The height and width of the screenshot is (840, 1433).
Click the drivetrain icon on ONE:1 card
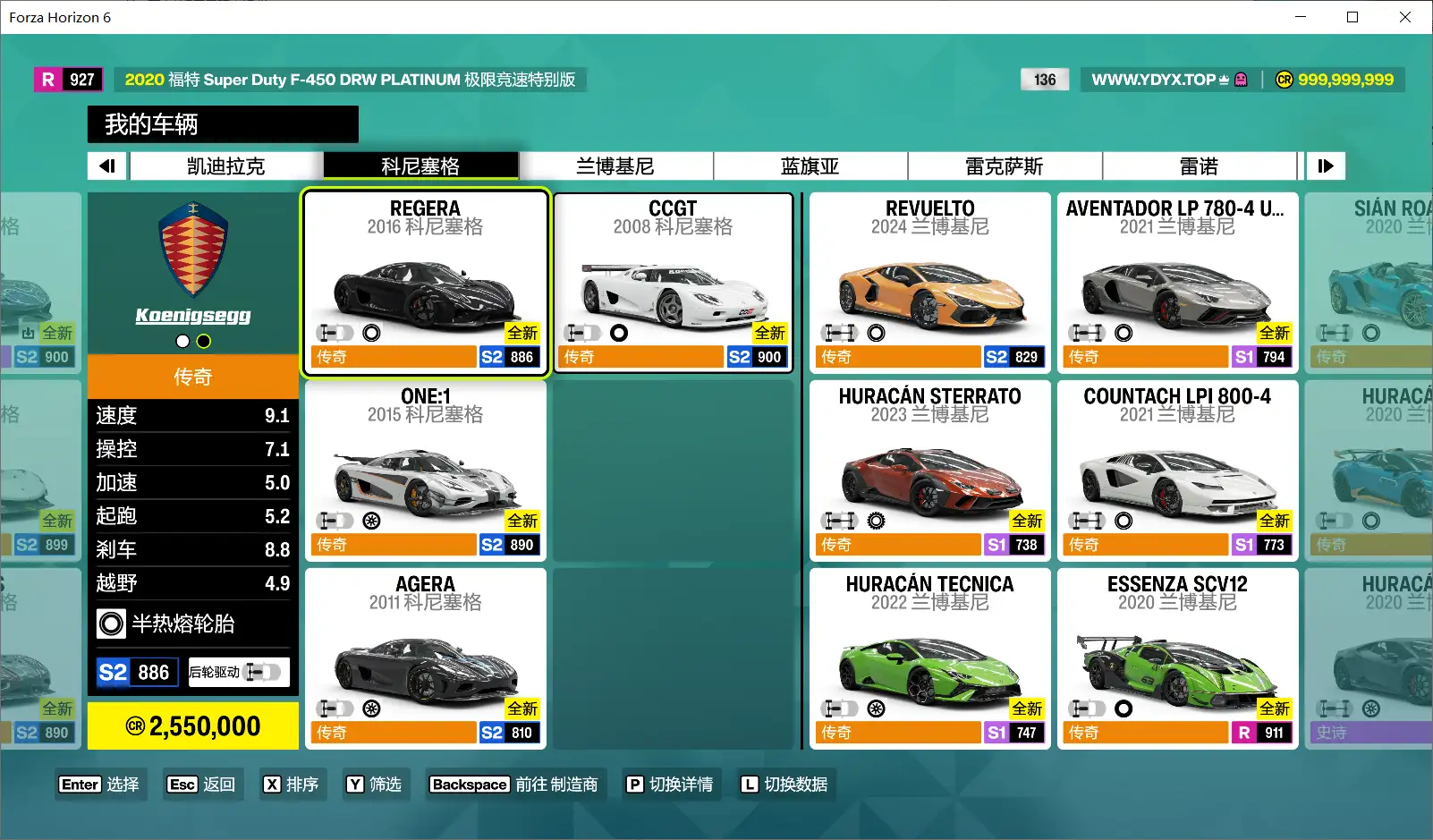(335, 521)
